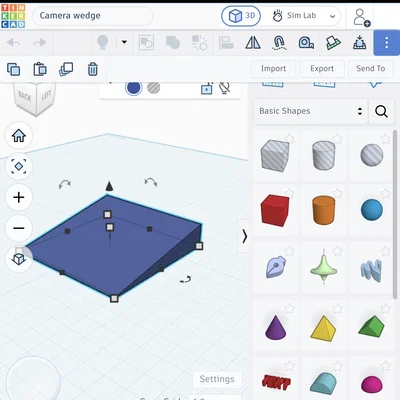Zoom in with plus button
Image resolution: width=400 pixels, height=400 pixels.
pyautogui.click(x=19, y=197)
